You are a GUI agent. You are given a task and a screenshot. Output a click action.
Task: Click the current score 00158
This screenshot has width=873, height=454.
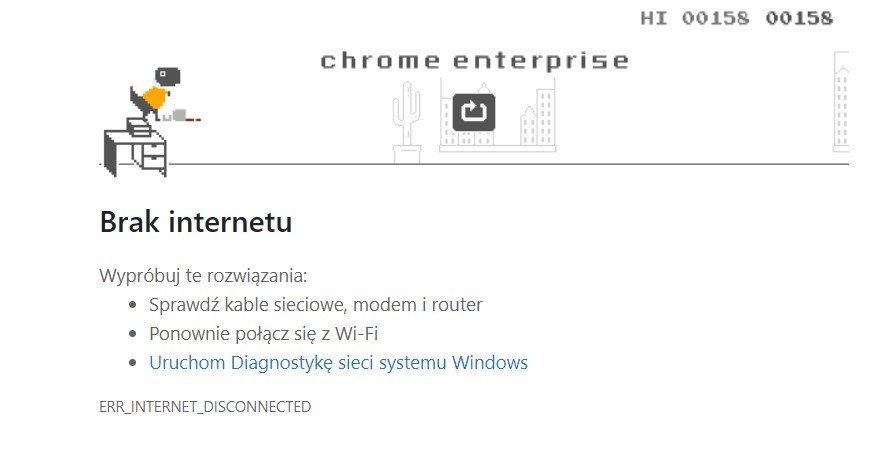799,18
